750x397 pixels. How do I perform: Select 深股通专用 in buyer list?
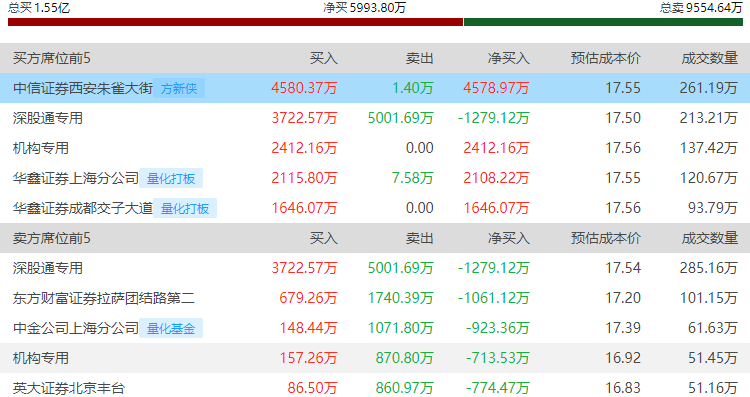(x=48, y=118)
